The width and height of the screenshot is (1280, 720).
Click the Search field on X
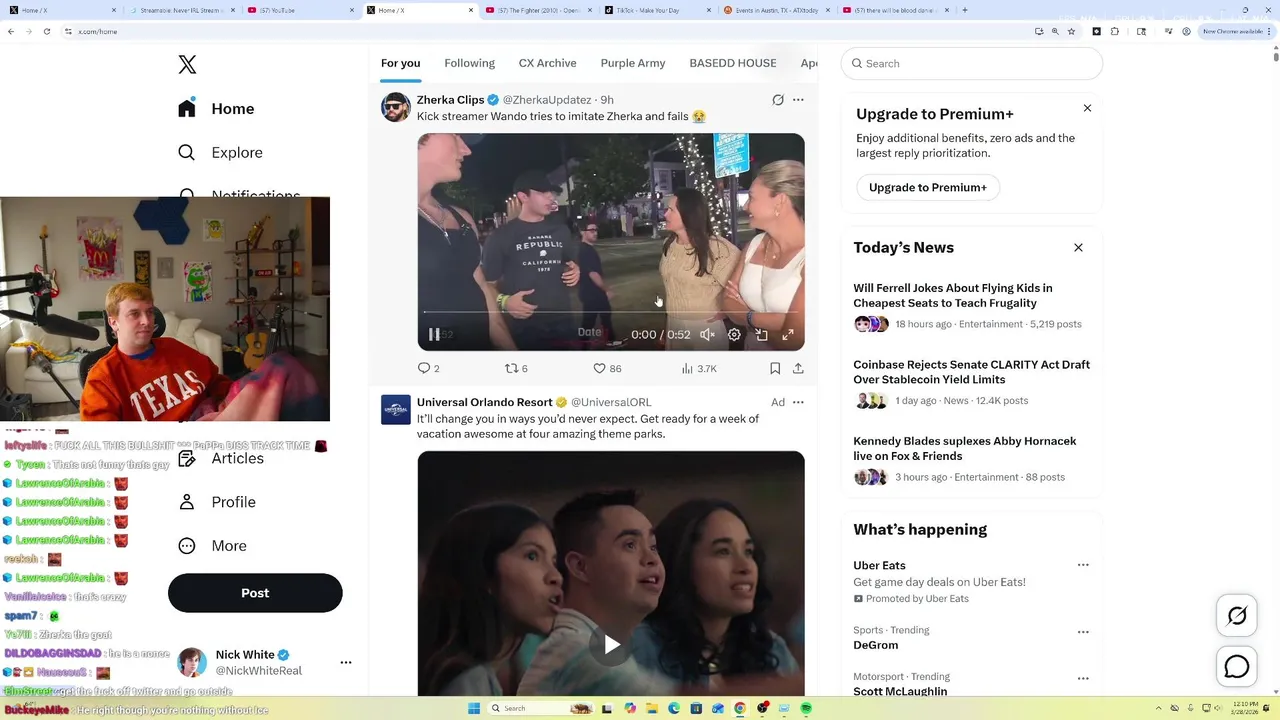(972, 63)
